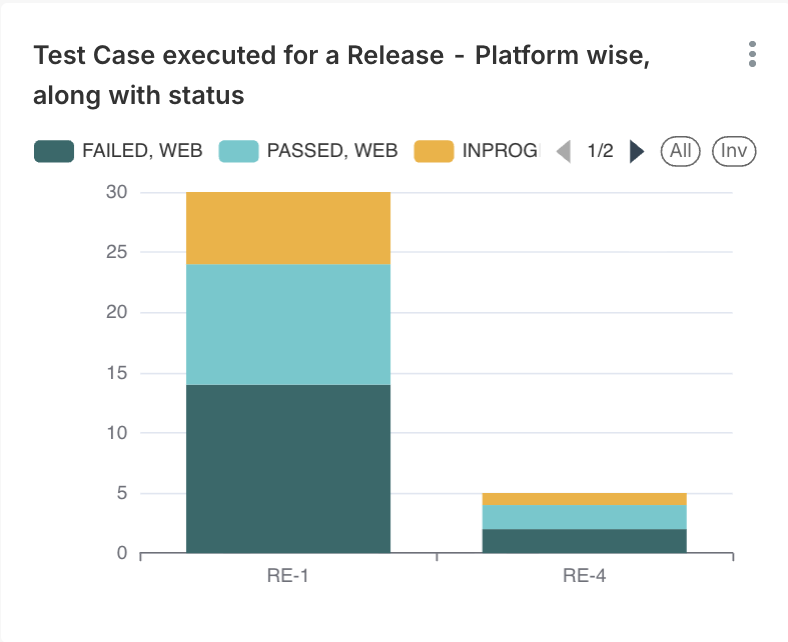Click the orange in-progress segment of RE-1
Viewport: 788px width, 642px height.
point(288,228)
